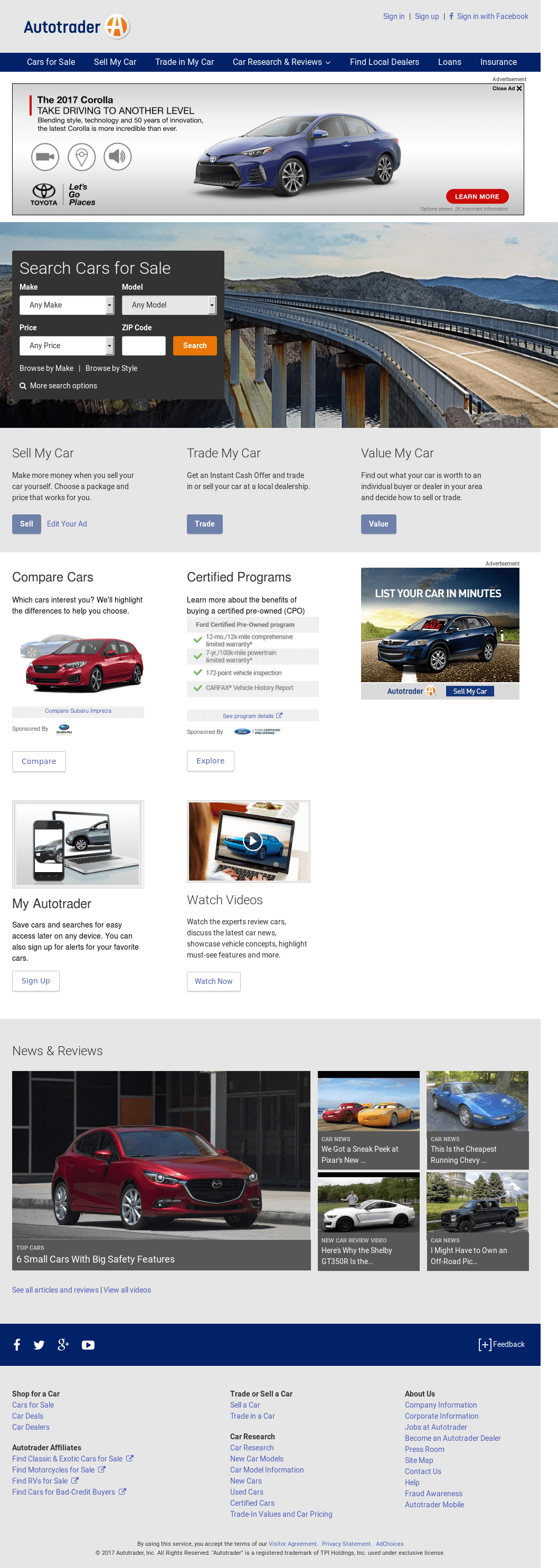Click Browse by Make link

point(46,368)
